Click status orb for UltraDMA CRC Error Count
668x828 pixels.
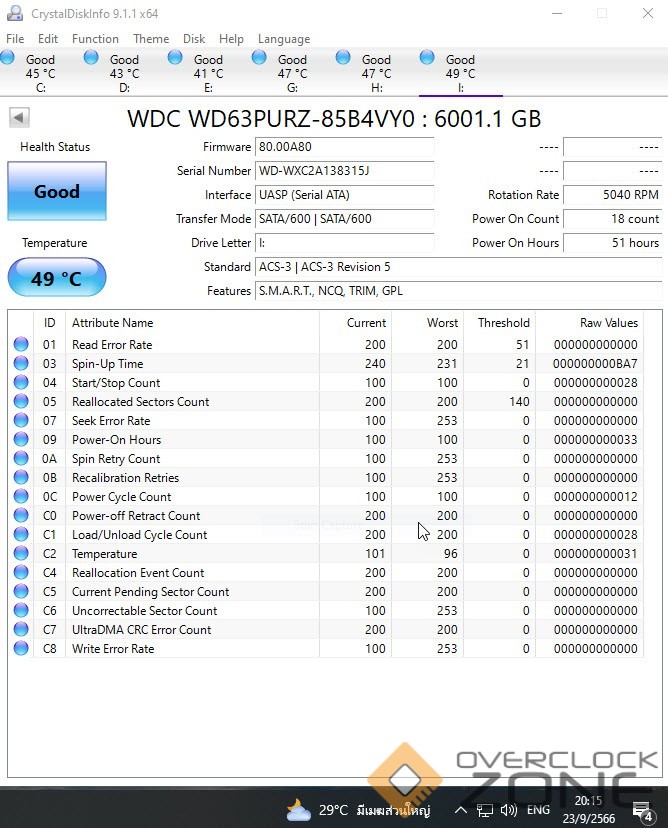21,629
